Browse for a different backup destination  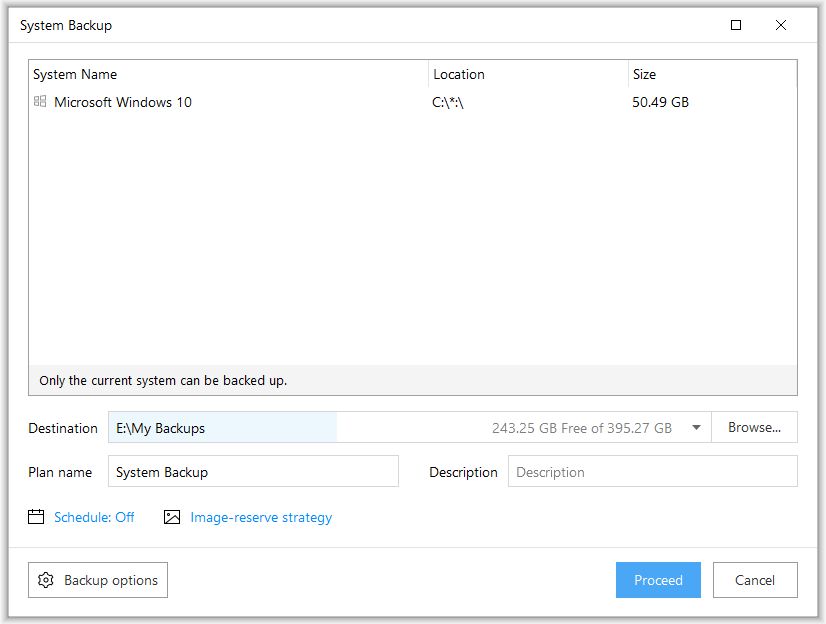click(x=753, y=427)
